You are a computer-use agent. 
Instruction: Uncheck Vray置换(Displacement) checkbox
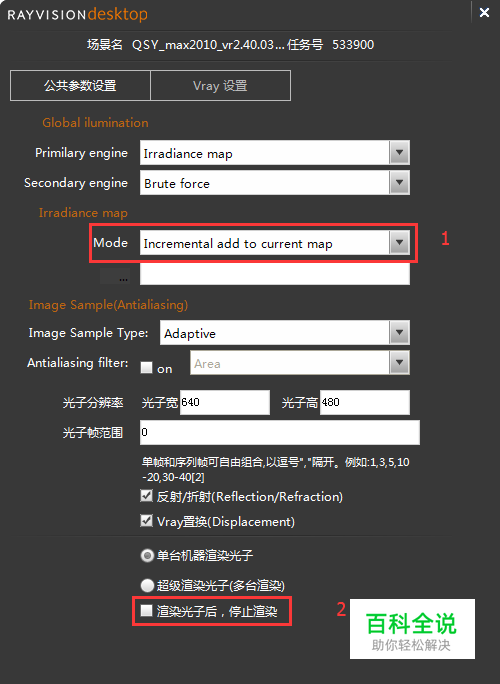tap(146, 521)
